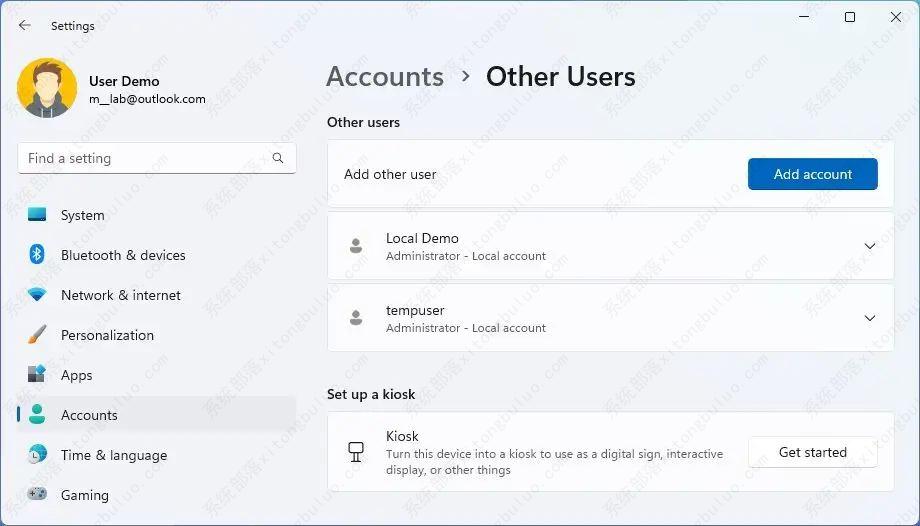The width and height of the screenshot is (920, 526).
Task: Click the Time & language globe icon
Action: click(x=37, y=455)
